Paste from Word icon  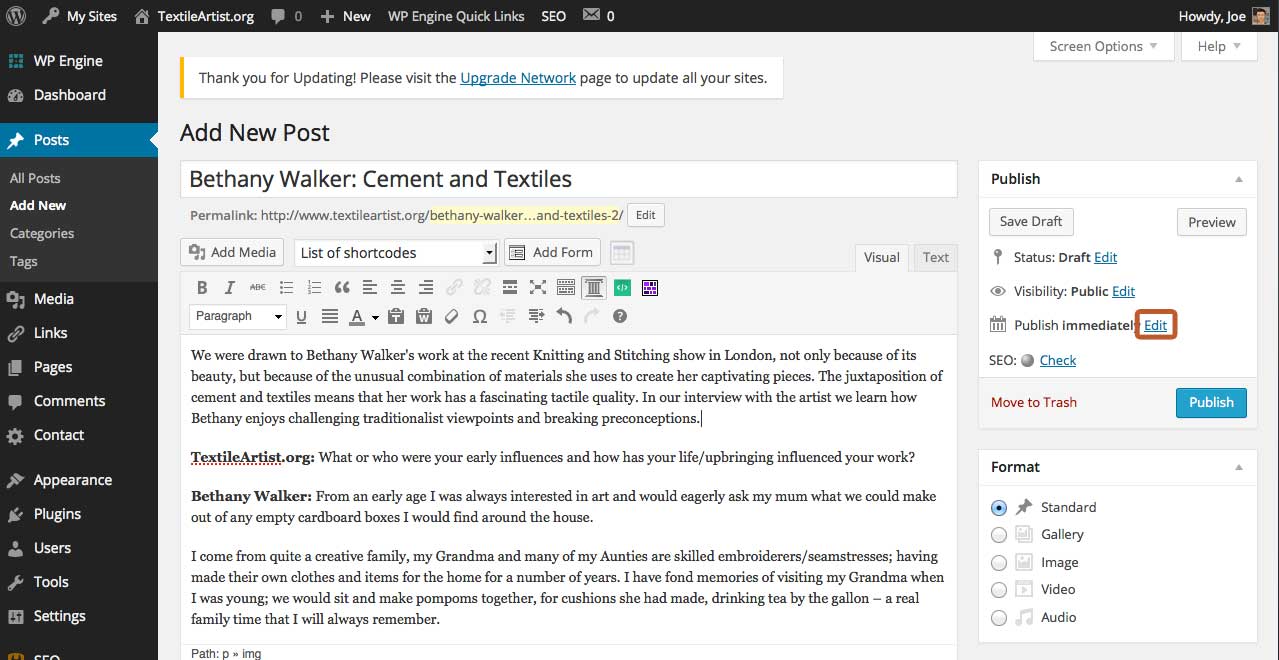(423, 317)
